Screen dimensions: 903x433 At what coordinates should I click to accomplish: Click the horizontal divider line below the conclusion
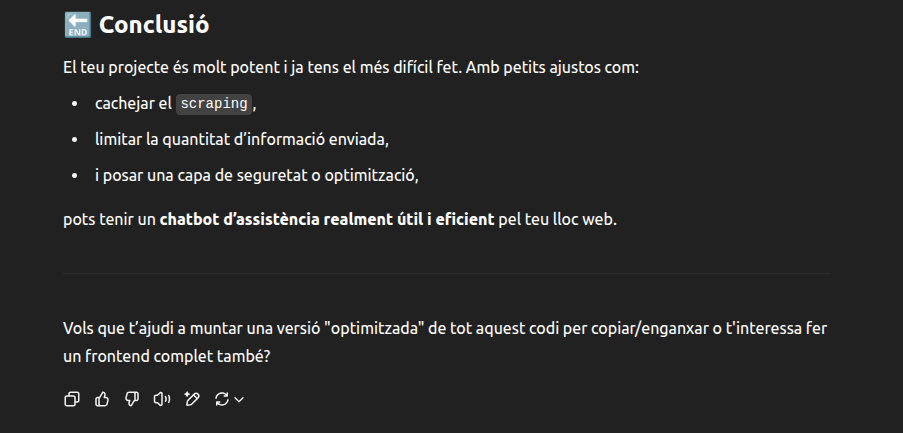click(447, 273)
